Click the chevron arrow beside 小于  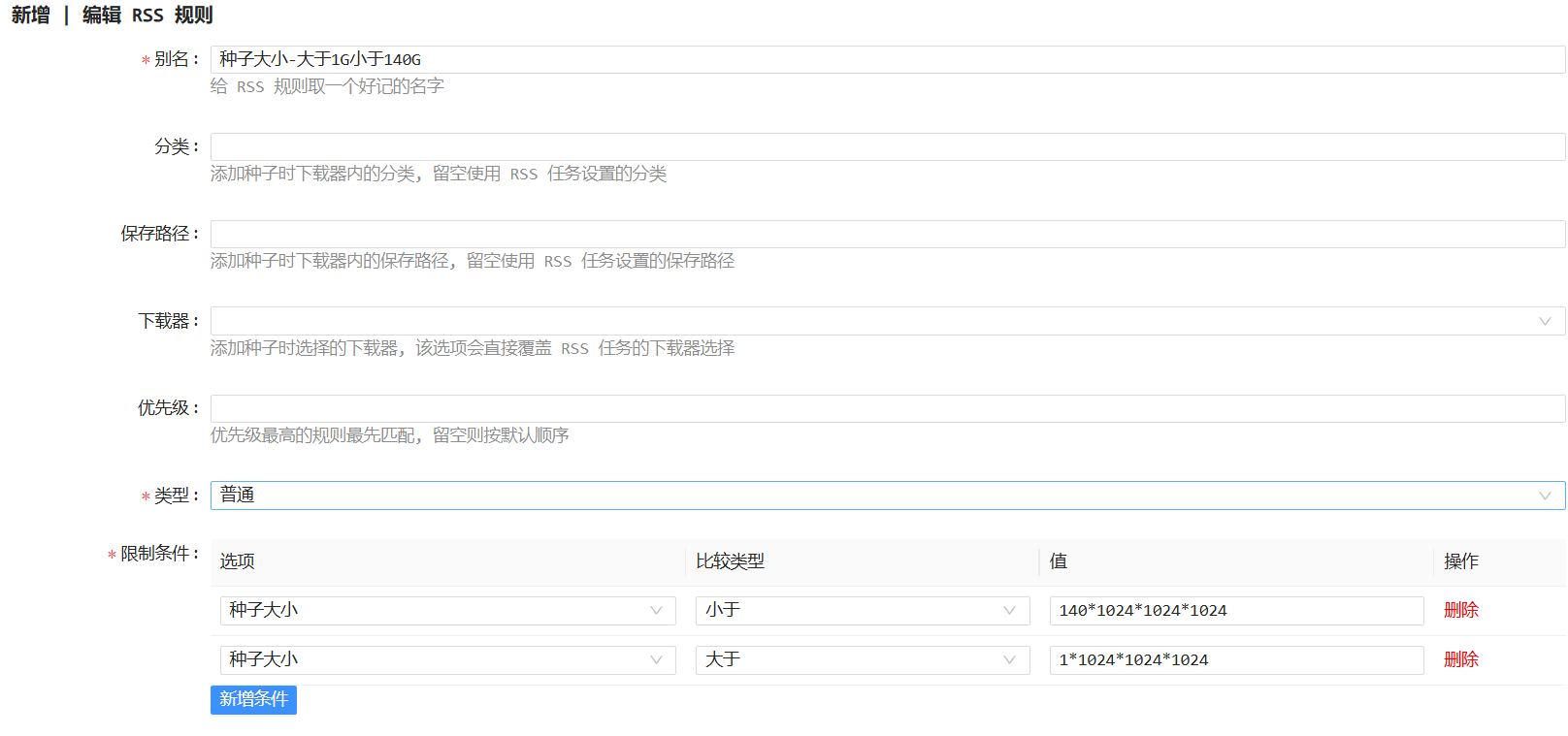1009,610
